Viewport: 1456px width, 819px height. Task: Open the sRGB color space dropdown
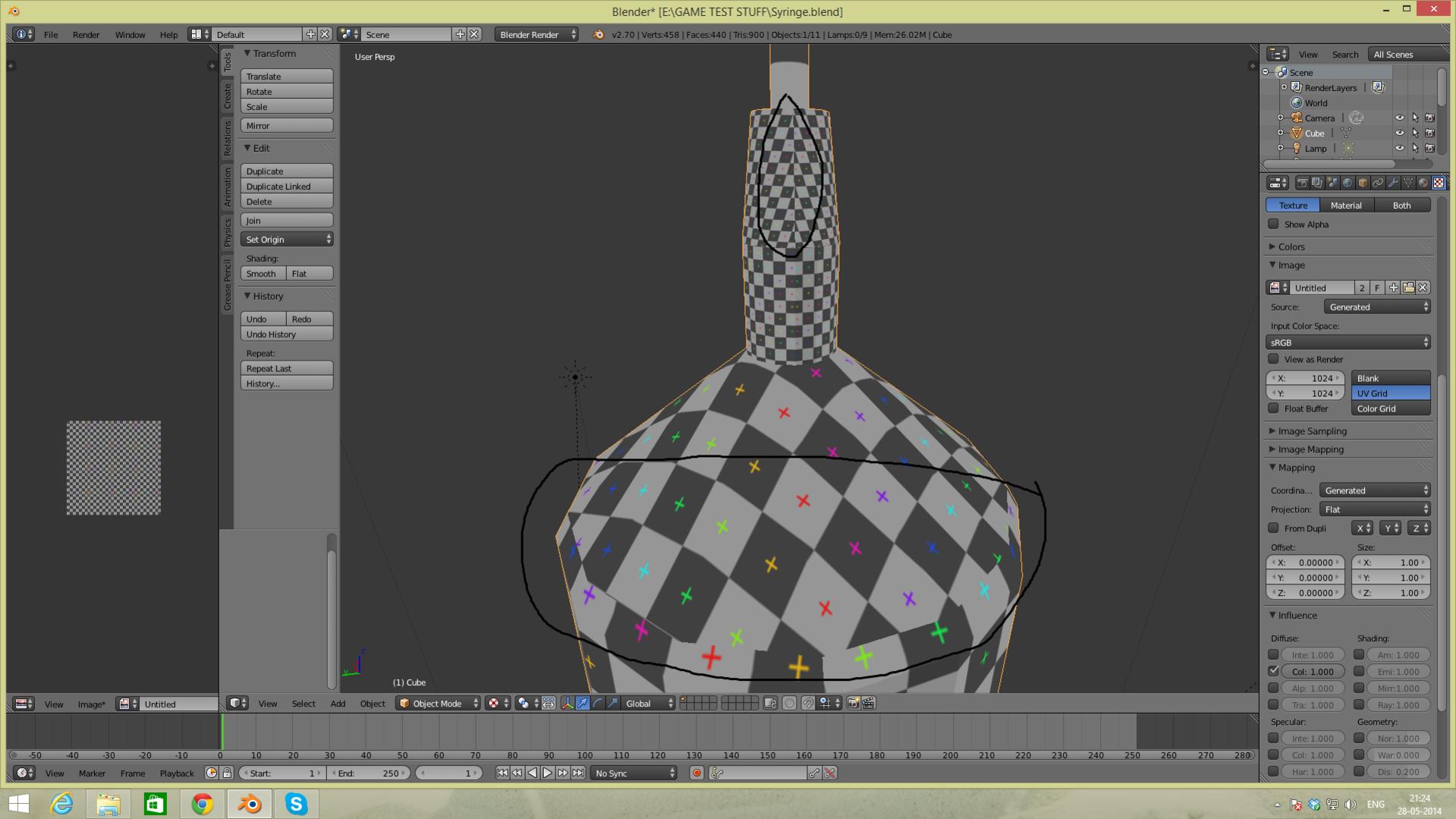(x=1348, y=342)
